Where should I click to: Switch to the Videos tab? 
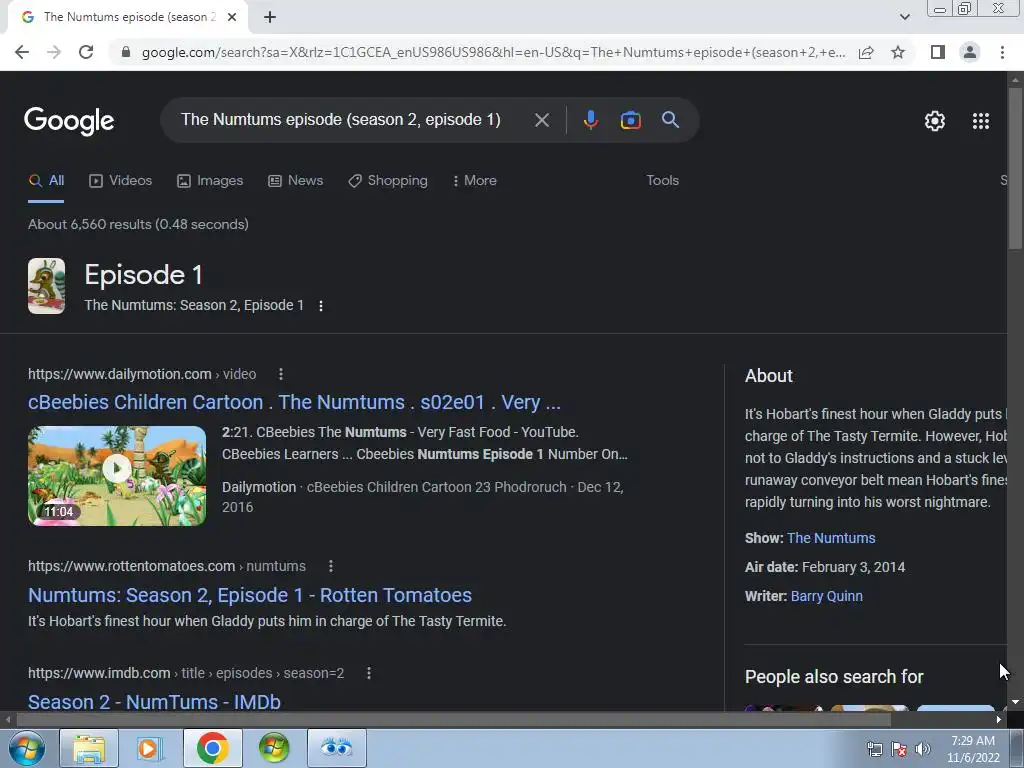click(x=120, y=181)
